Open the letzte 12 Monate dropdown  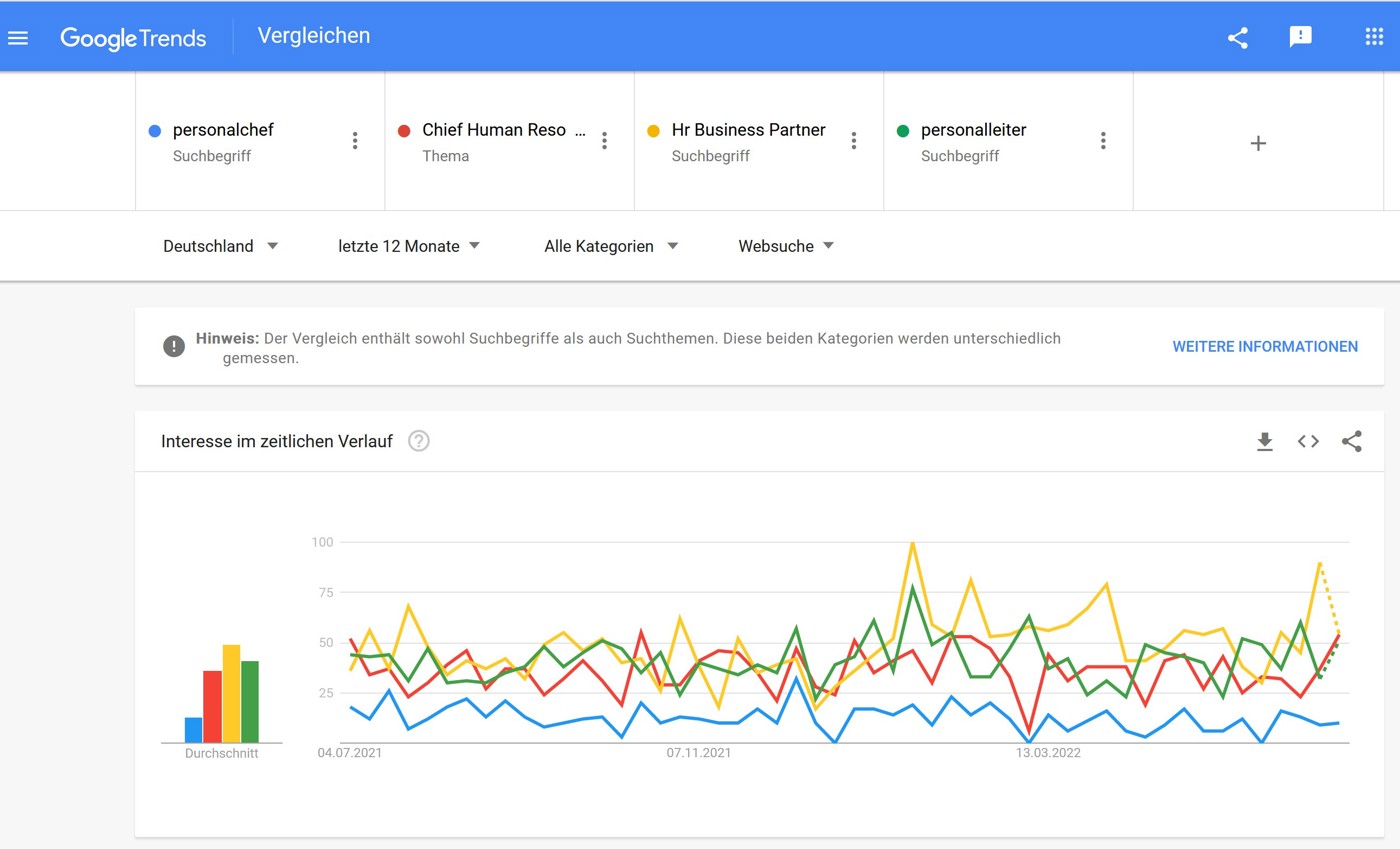click(x=410, y=246)
